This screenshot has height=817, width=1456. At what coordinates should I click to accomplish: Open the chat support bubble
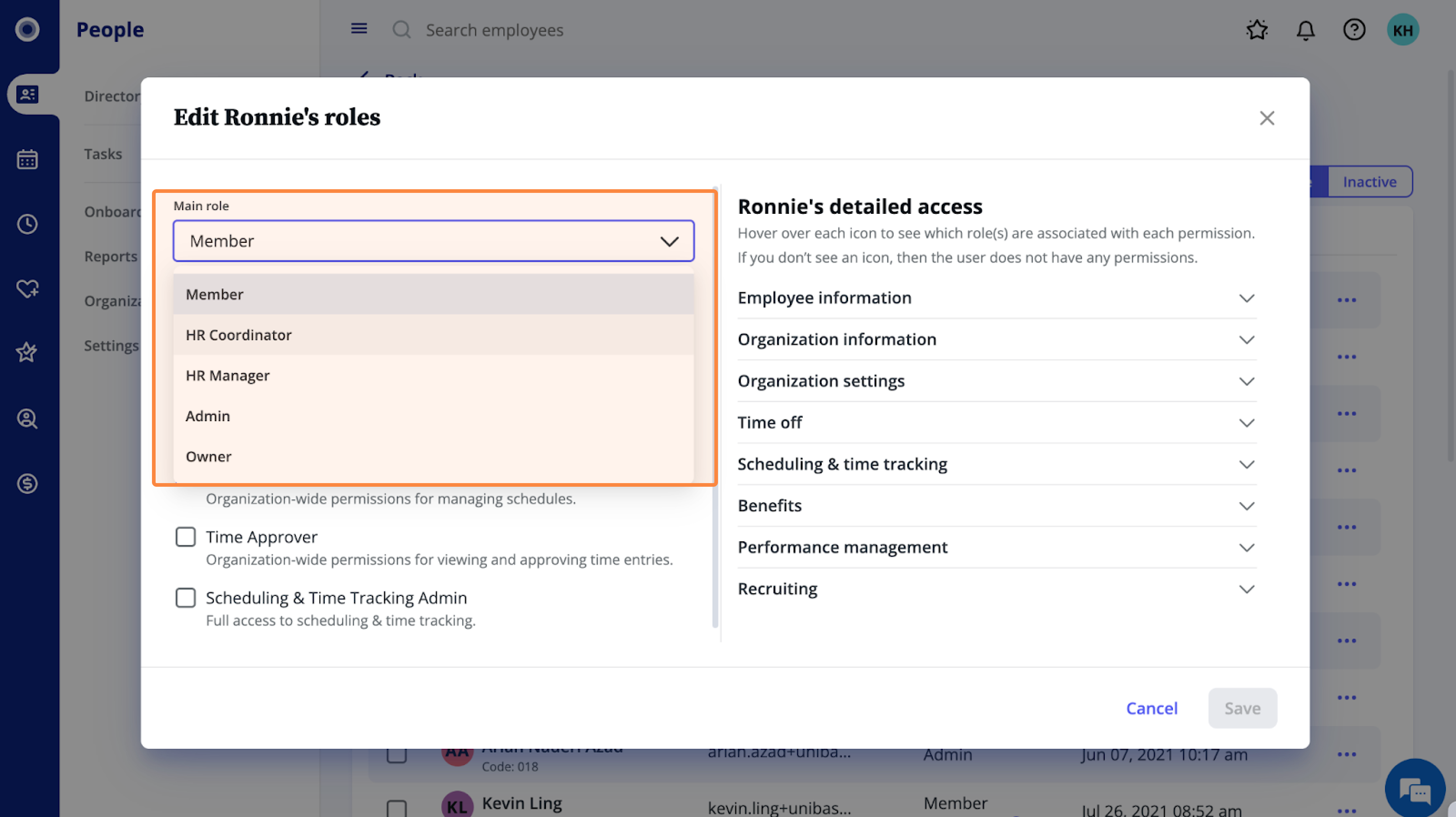click(x=1416, y=789)
